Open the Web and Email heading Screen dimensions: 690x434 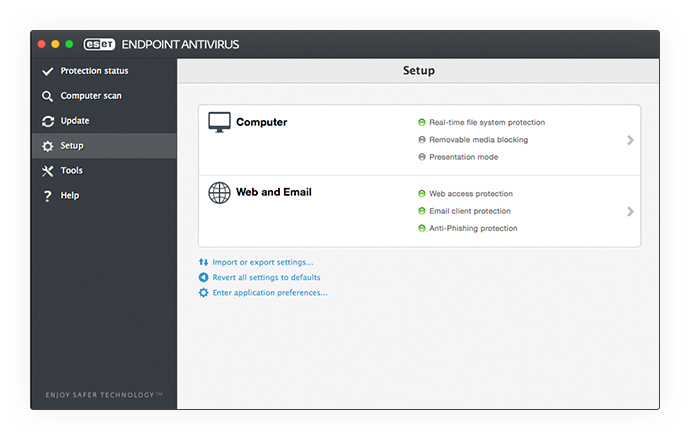pos(274,192)
